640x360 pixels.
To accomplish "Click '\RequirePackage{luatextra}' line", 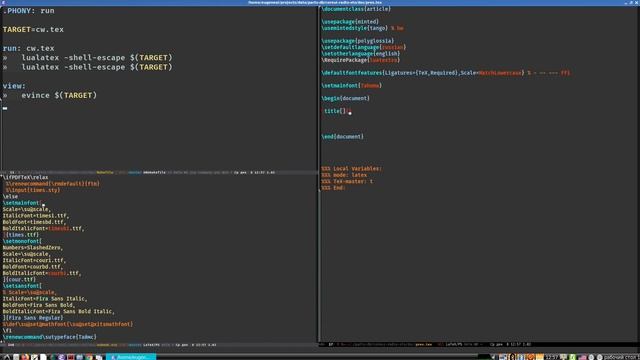I will tap(360, 60).
